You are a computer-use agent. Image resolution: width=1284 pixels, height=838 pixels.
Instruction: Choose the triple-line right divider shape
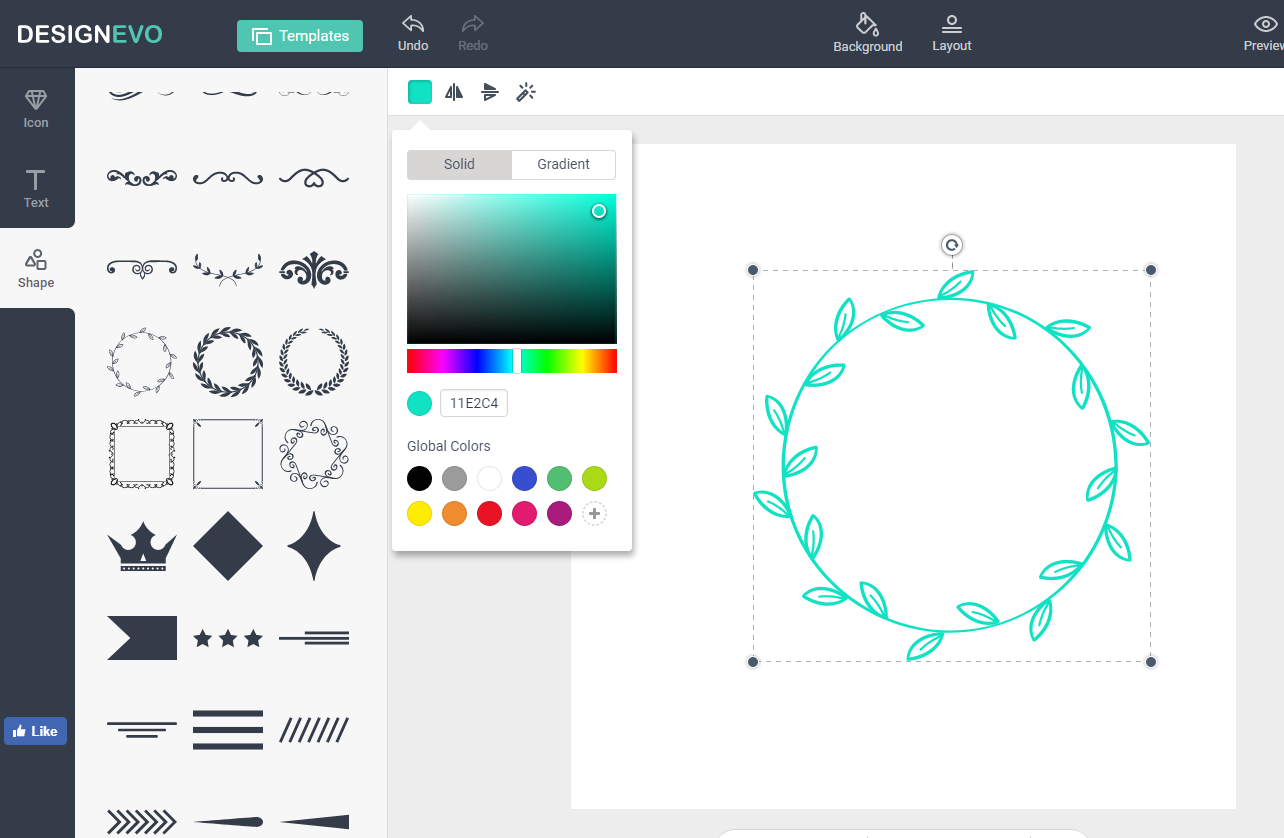pyautogui.click(x=314, y=638)
